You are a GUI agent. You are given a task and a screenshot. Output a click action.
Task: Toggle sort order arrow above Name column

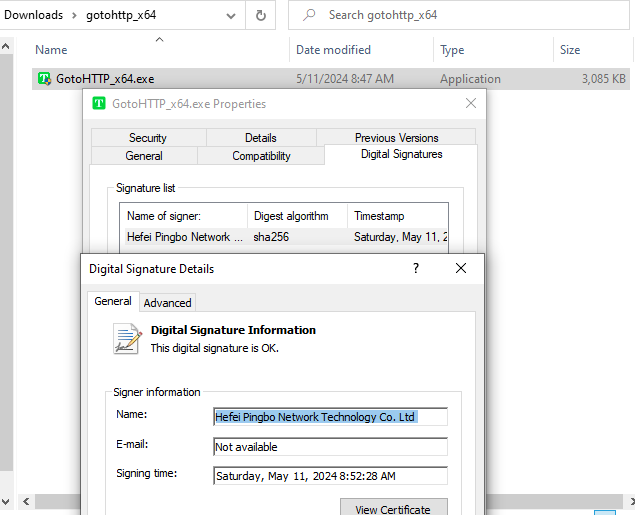tap(160, 39)
